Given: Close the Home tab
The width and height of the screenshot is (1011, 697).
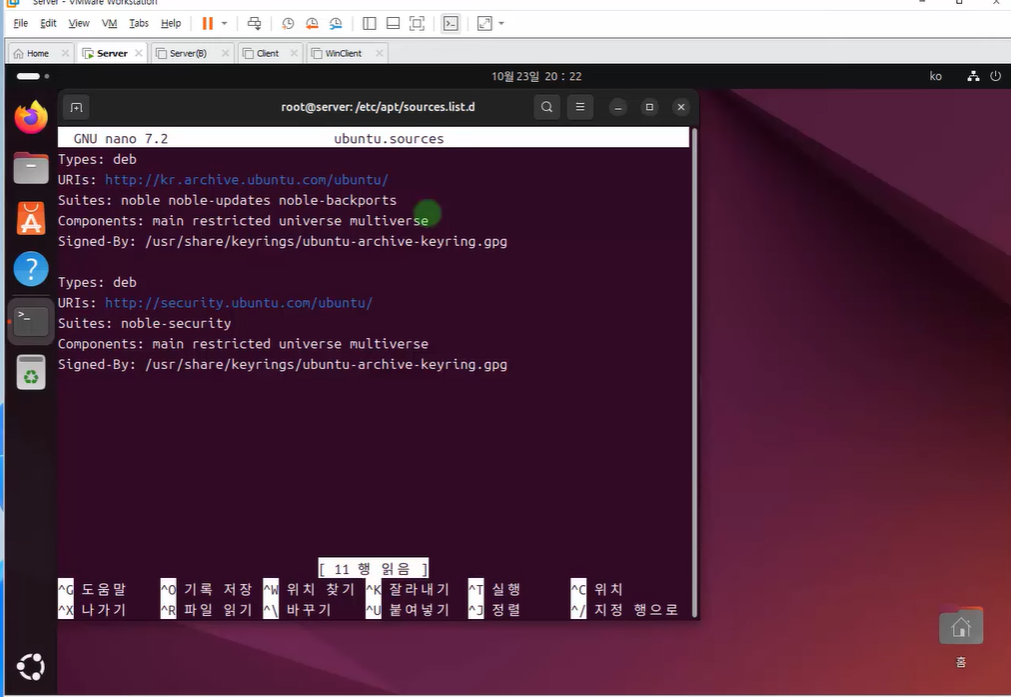Looking at the screenshot, I should (x=65, y=54).
